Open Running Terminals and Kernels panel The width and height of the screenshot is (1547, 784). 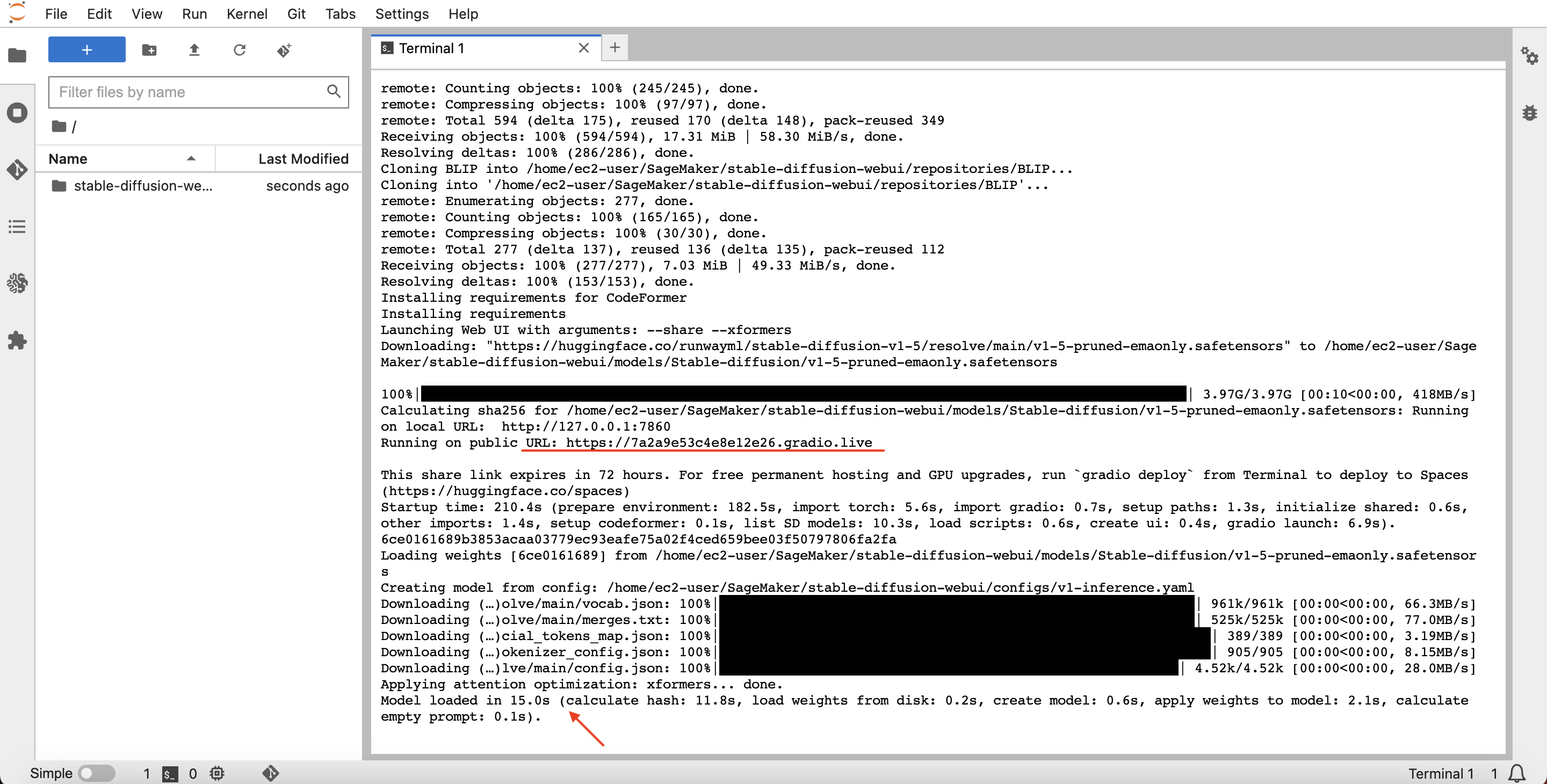17,112
